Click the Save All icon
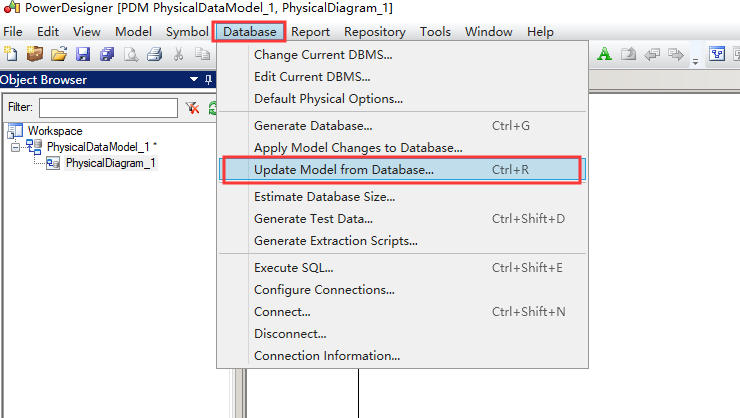Image resolution: width=740 pixels, height=418 pixels. click(x=107, y=54)
